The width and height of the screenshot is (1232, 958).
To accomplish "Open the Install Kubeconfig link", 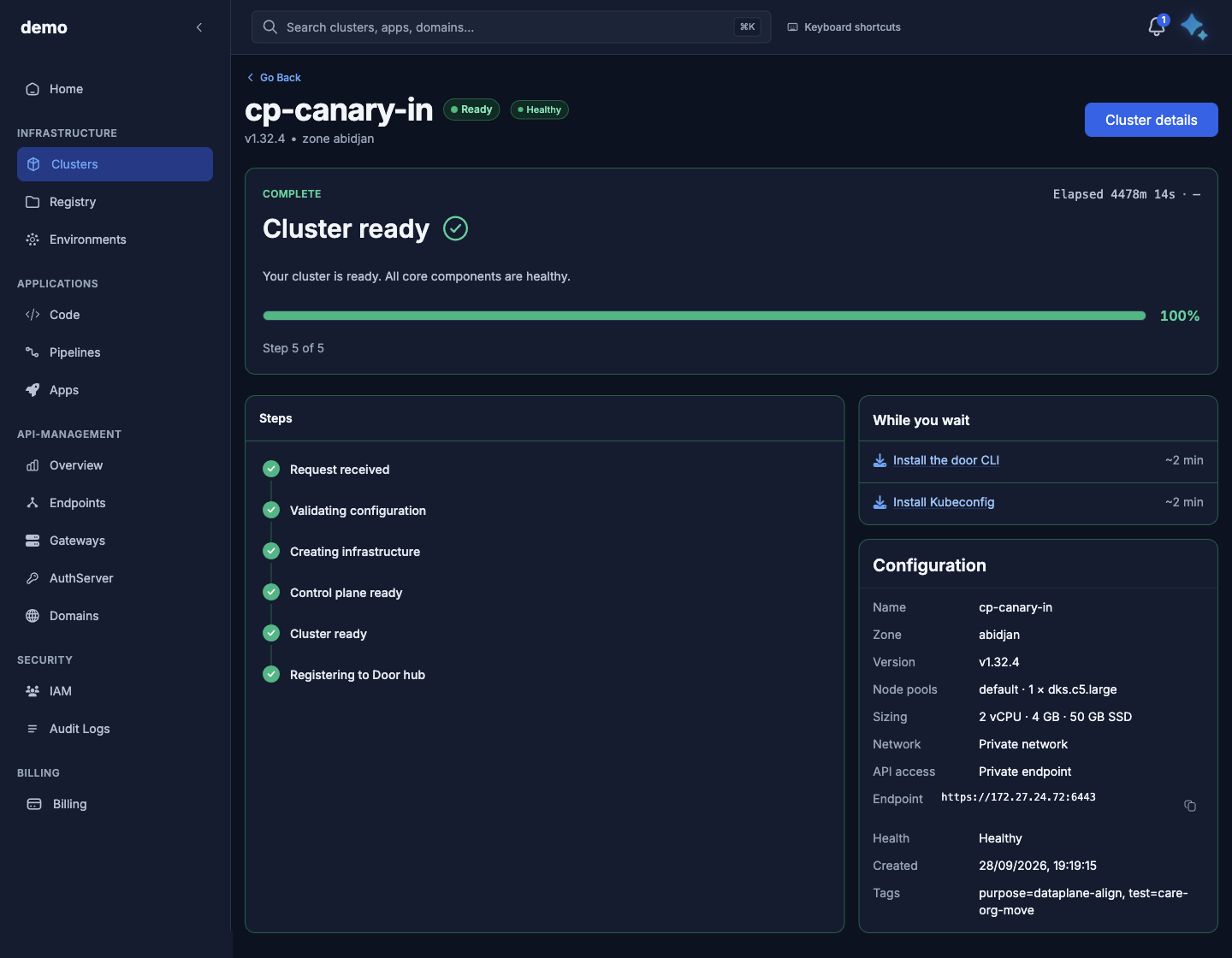I will 944,502.
